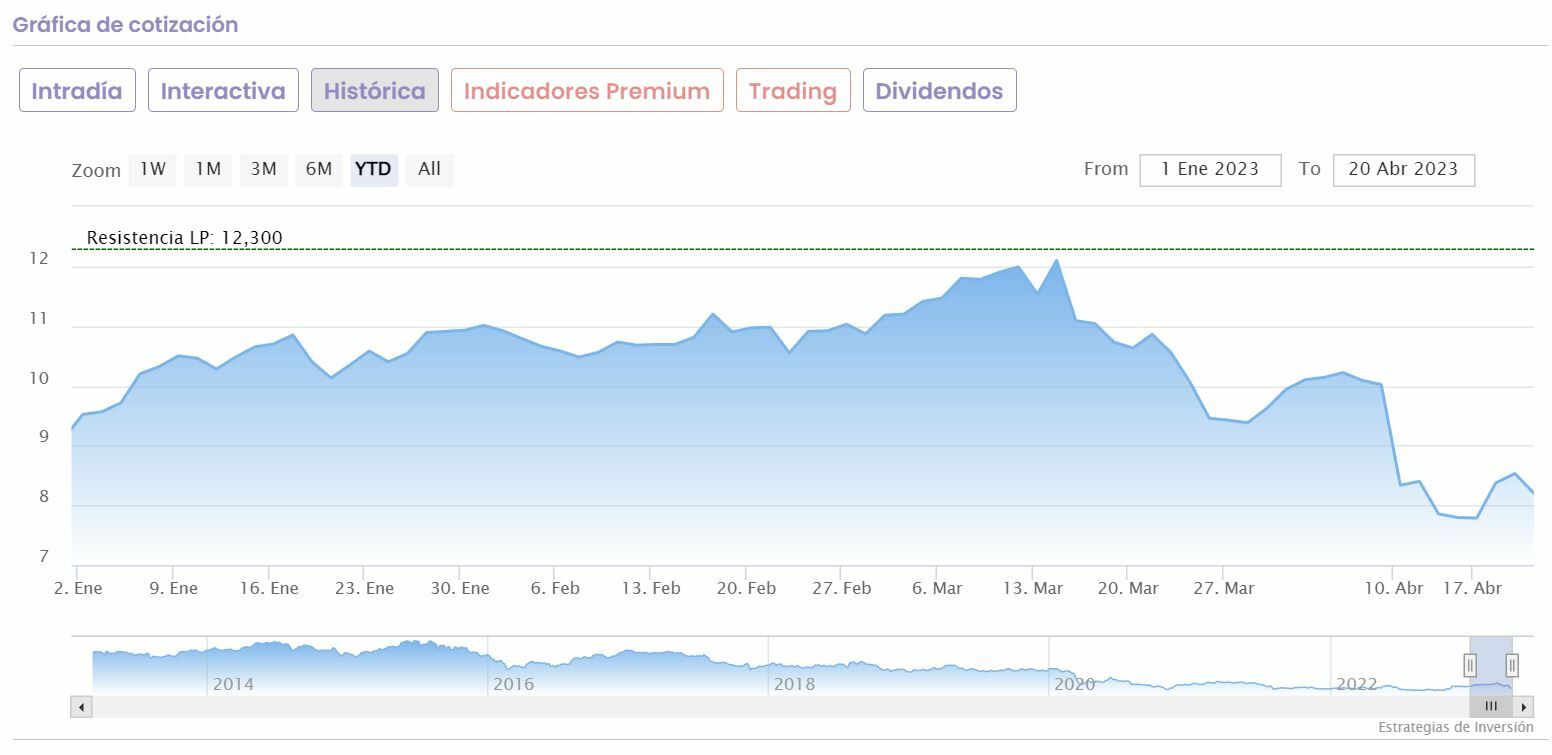Viewport: 1552px width, 755px height.
Task: Click the navigator scrollbar right arrow
Action: (x=1524, y=707)
